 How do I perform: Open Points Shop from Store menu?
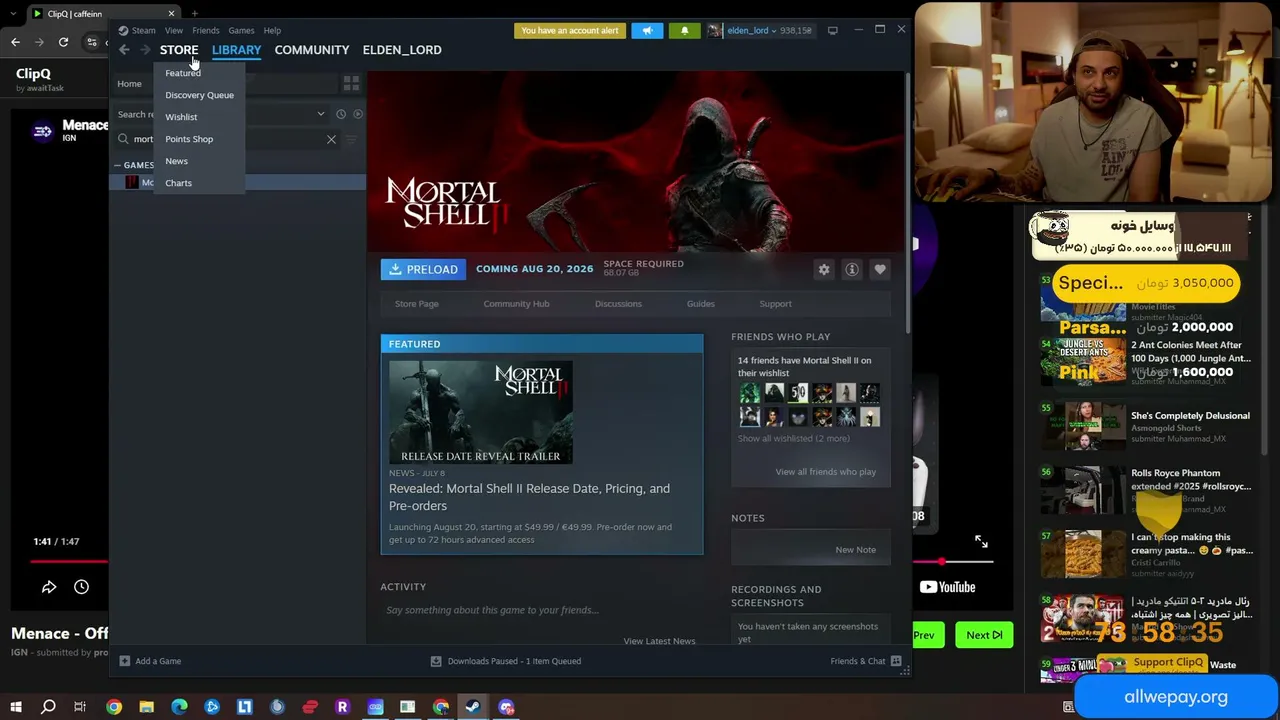(189, 139)
